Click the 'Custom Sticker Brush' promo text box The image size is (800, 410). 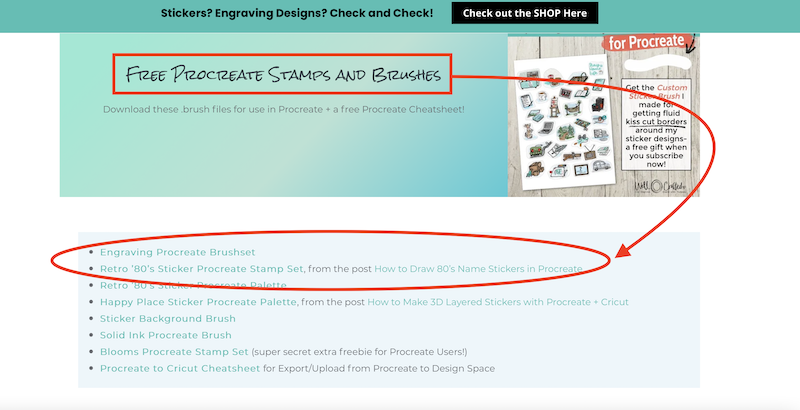tap(656, 125)
